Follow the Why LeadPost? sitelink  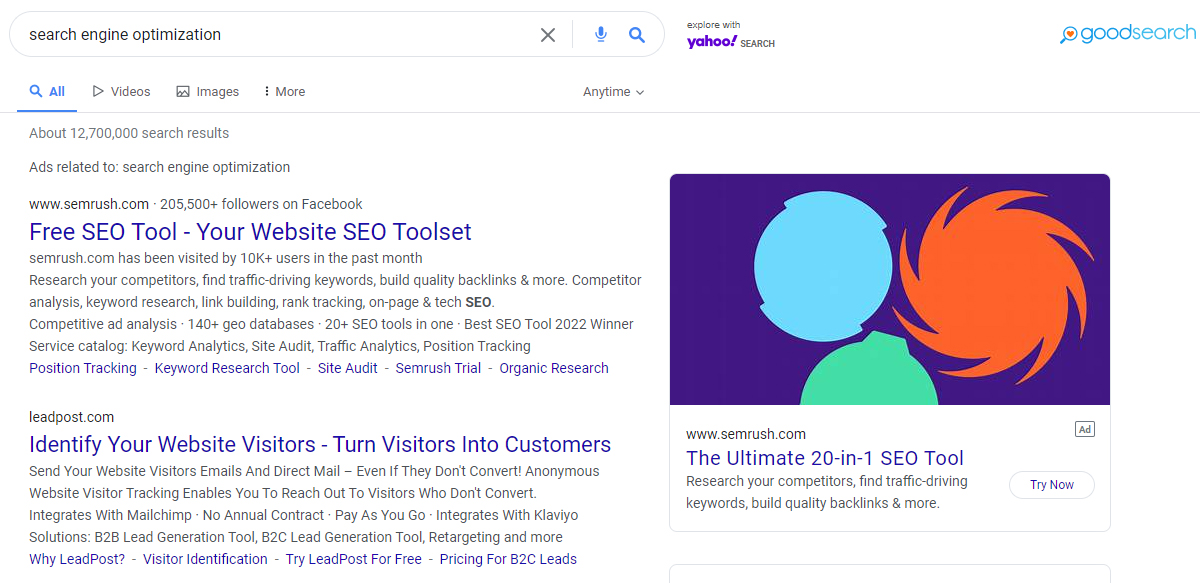point(77,559)
